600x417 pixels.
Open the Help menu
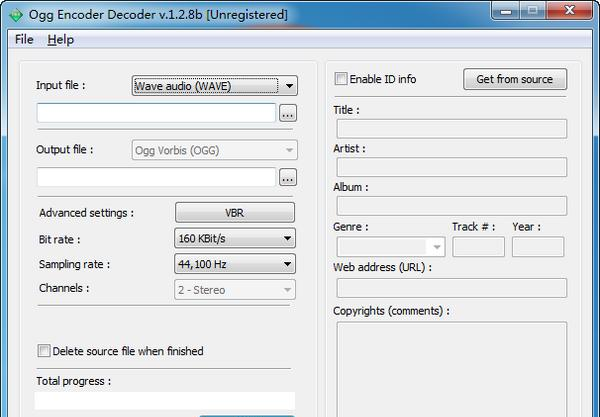(x=61, y=39)
